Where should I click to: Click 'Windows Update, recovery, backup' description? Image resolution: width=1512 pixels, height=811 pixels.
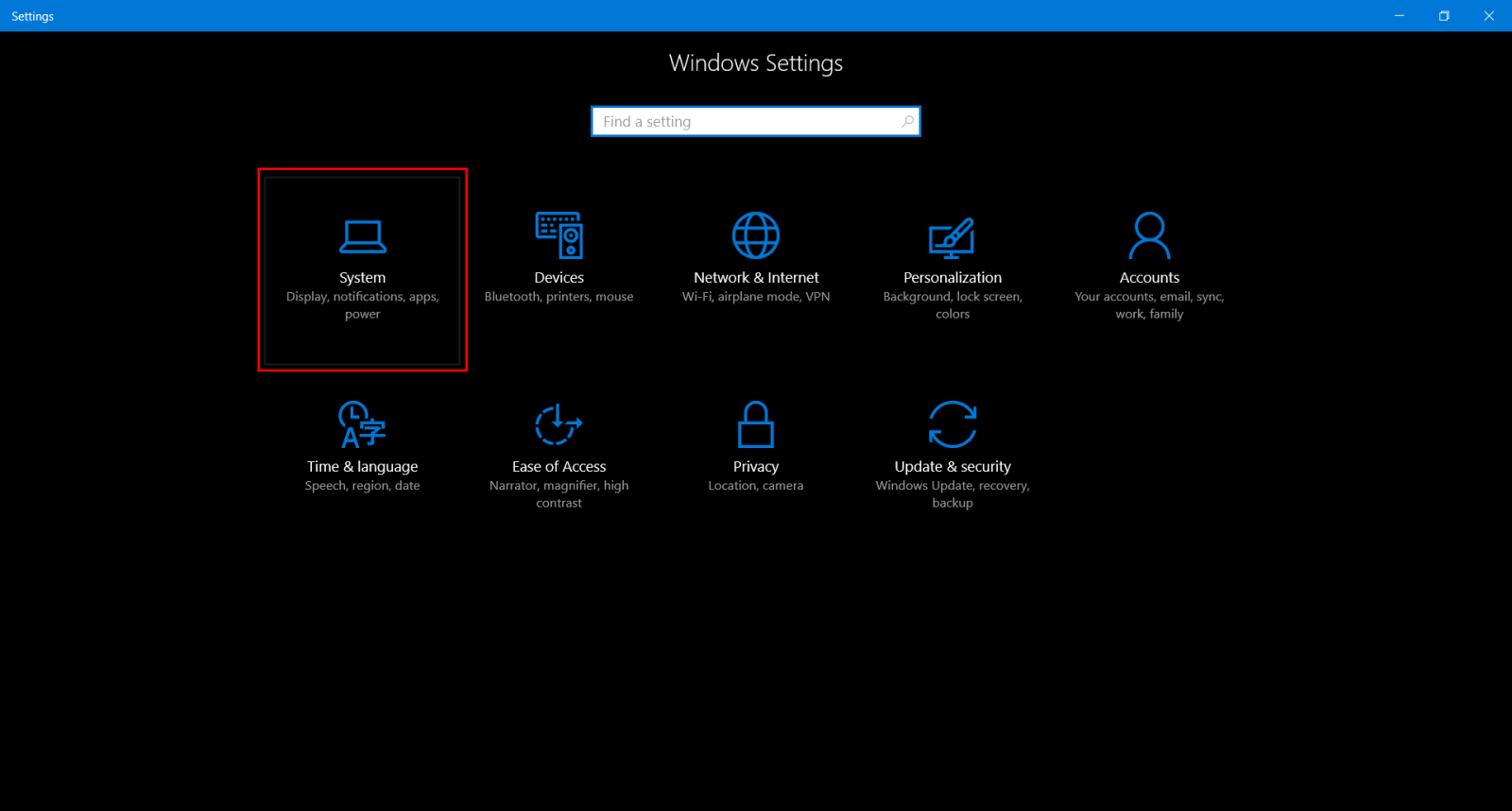pos(953,494)
